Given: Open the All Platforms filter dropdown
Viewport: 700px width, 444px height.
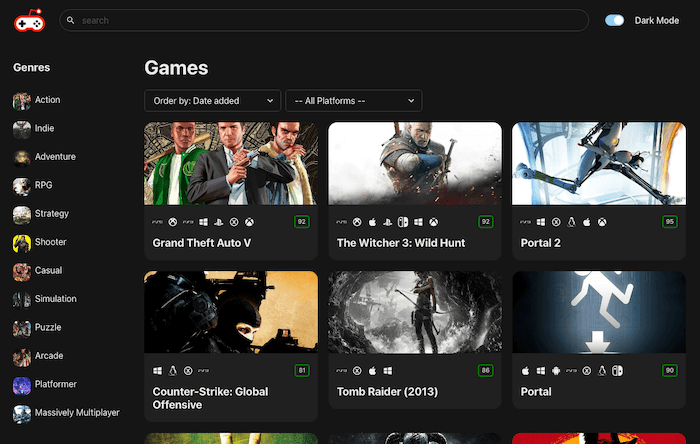Looking at the screenshot, I should point(354,101).
